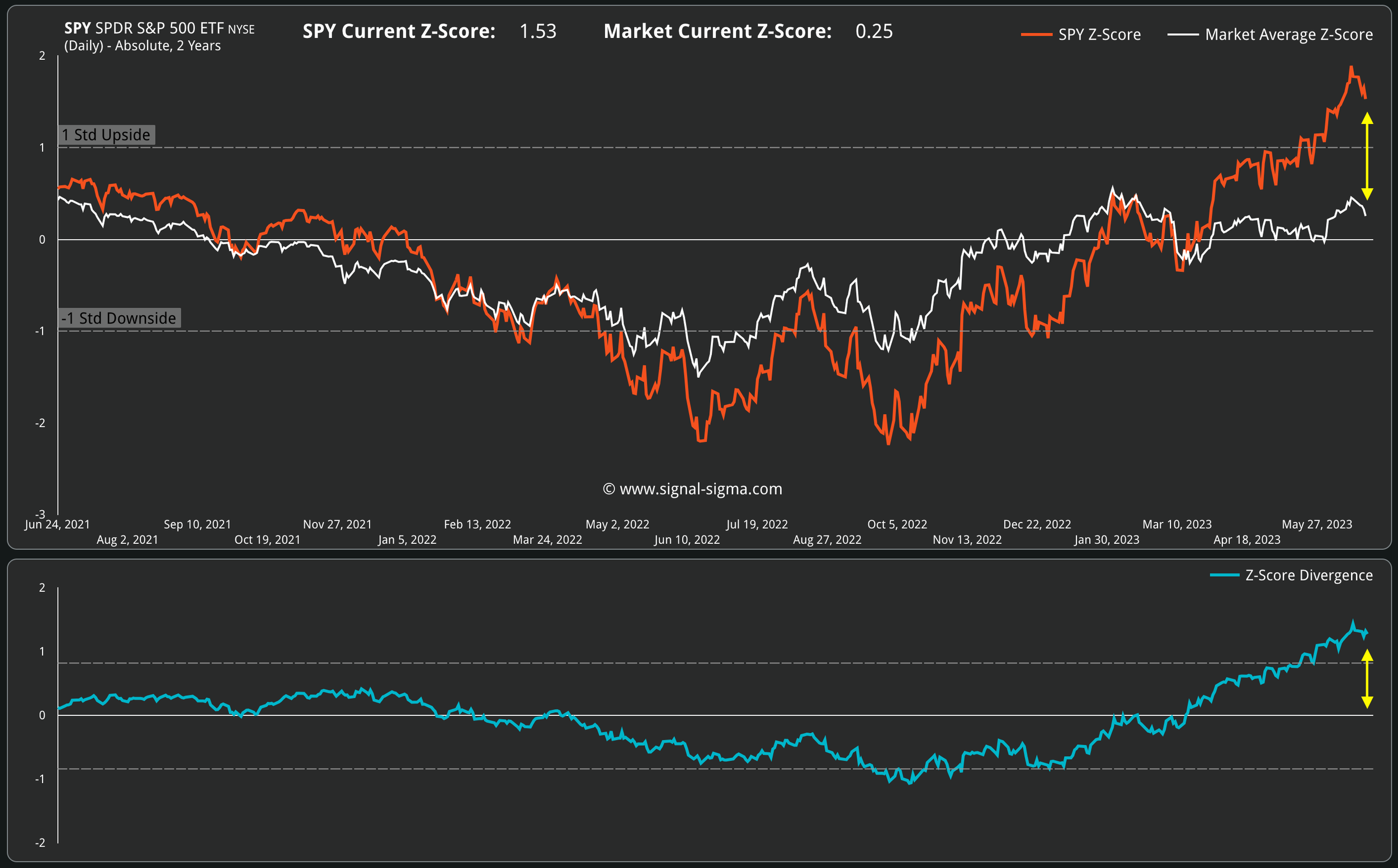The image size is (1398, 868).
Task: Click the yellow double arrow in divergence chart
Action: (x=1367, y=679)
